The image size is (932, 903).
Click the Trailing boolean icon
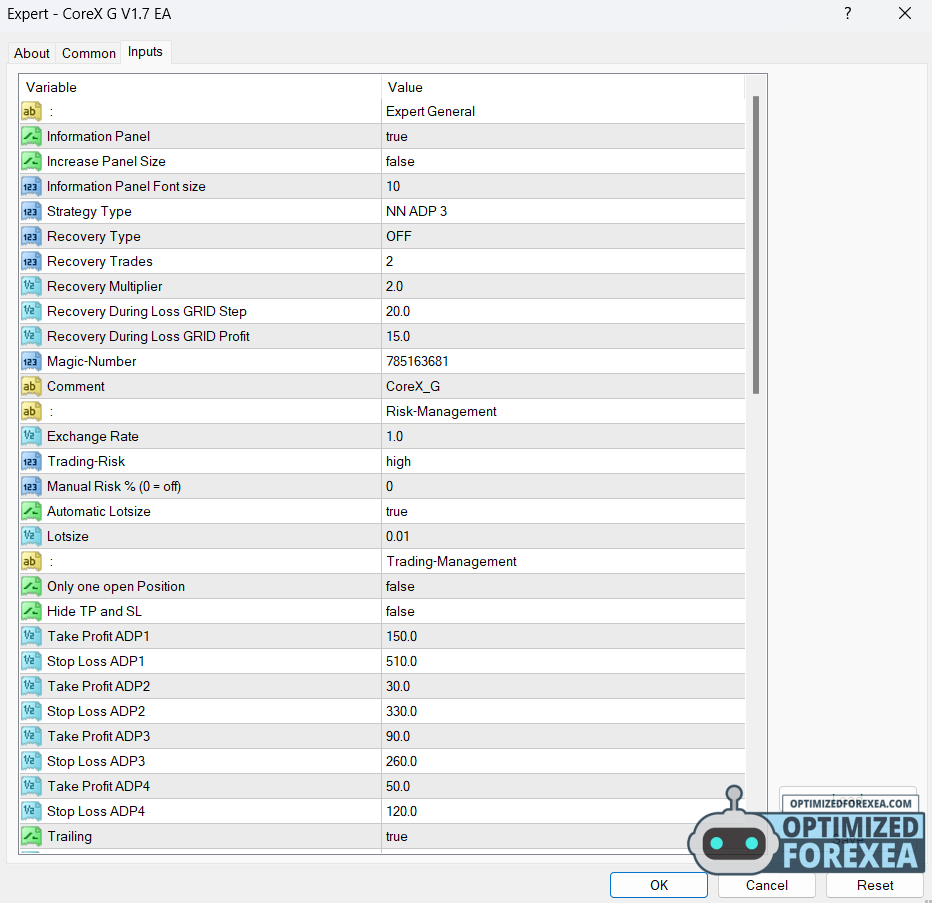[31, 835]
